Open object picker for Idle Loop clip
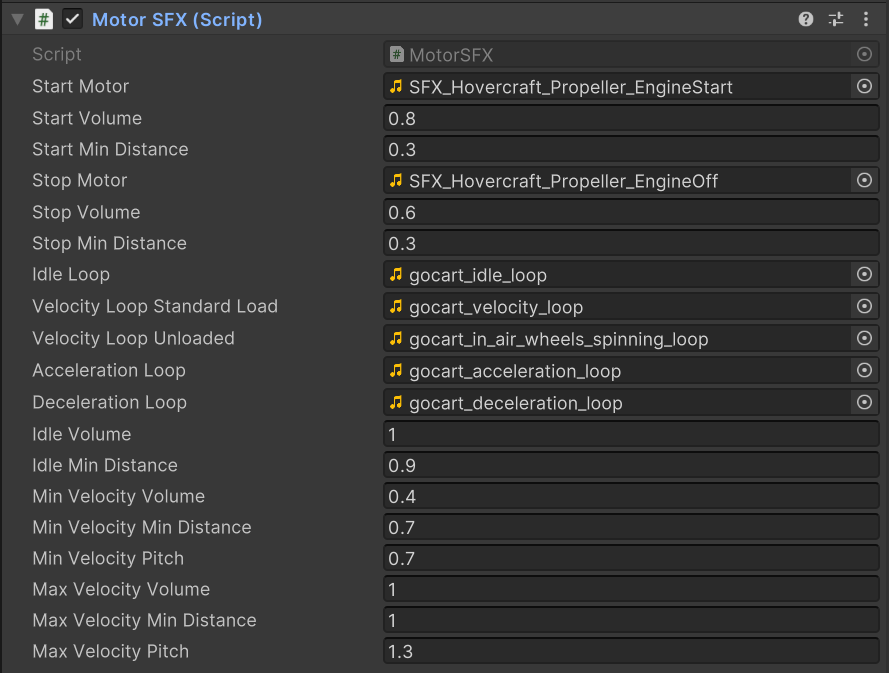Screen dimensions: 889x673 click(x=864, y=275)
